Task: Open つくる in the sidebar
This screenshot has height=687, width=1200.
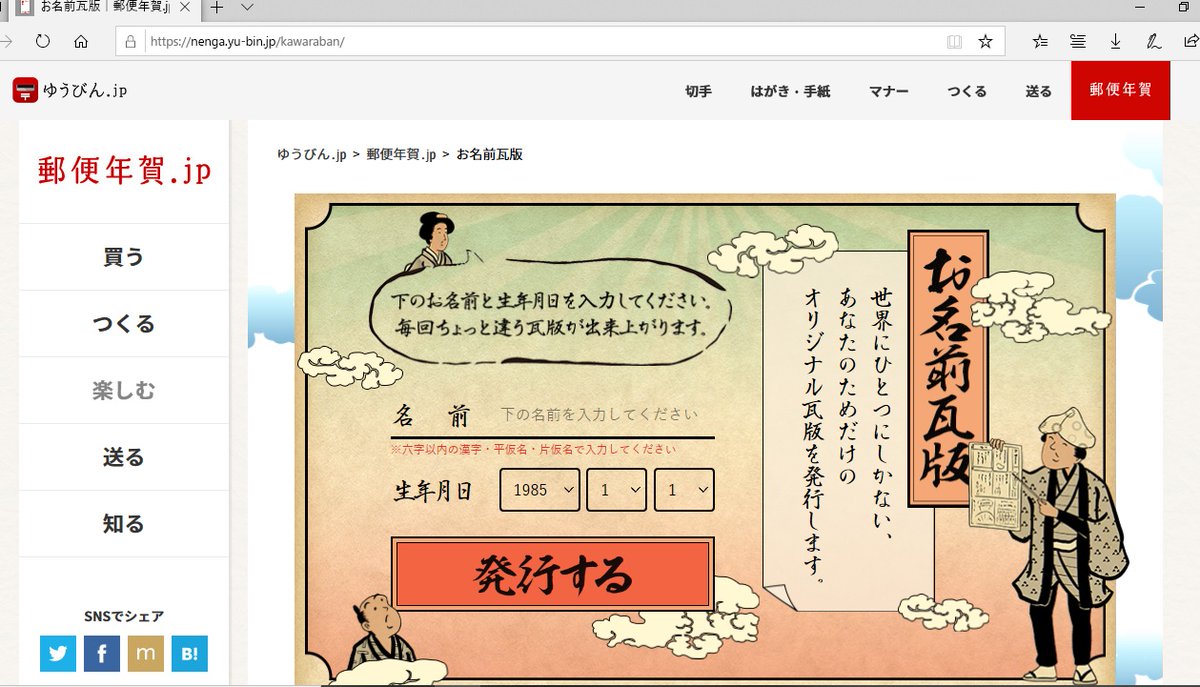Action: click(x=124, y=324)
